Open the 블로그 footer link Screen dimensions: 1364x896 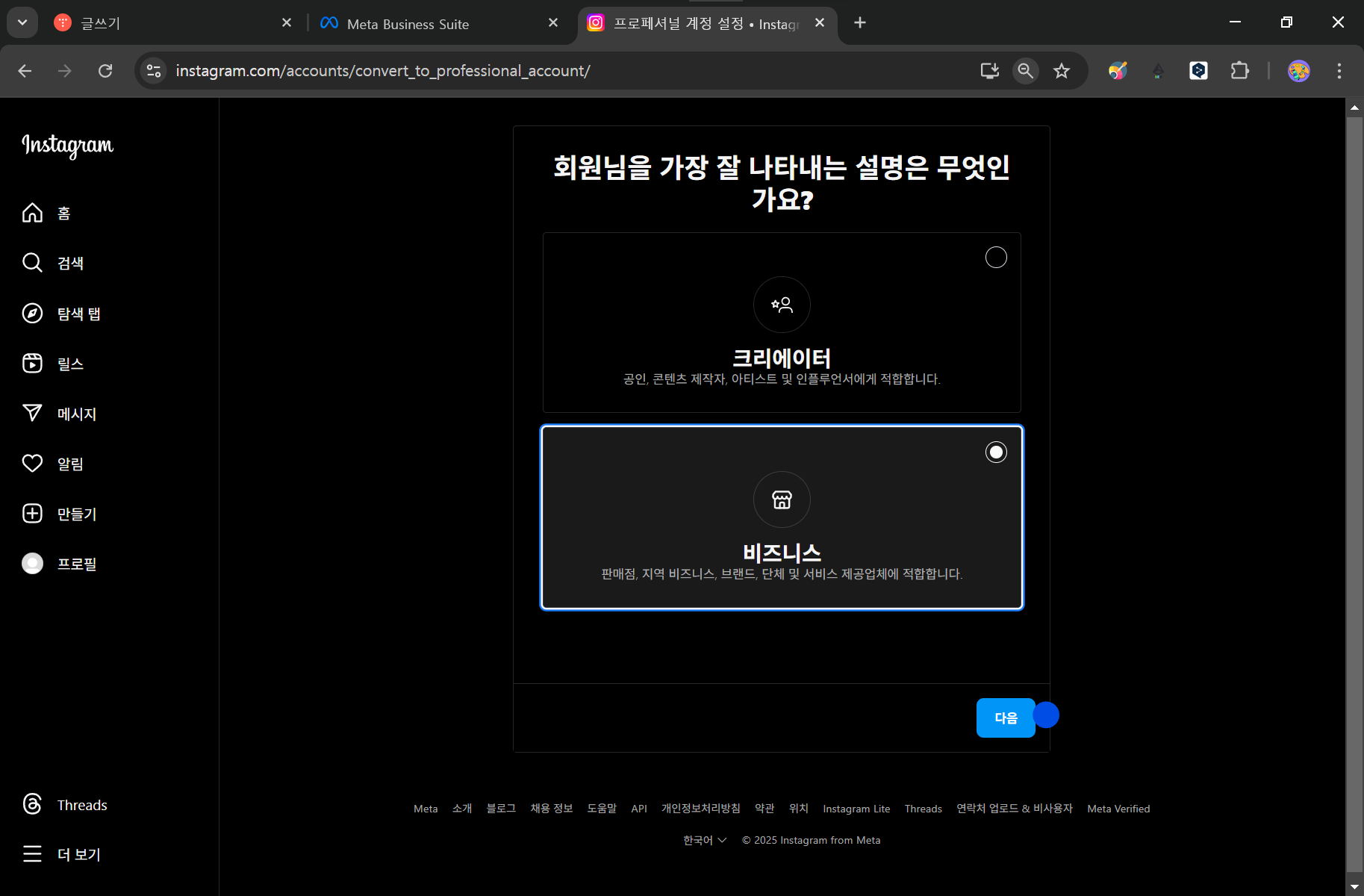pos(501,809)
